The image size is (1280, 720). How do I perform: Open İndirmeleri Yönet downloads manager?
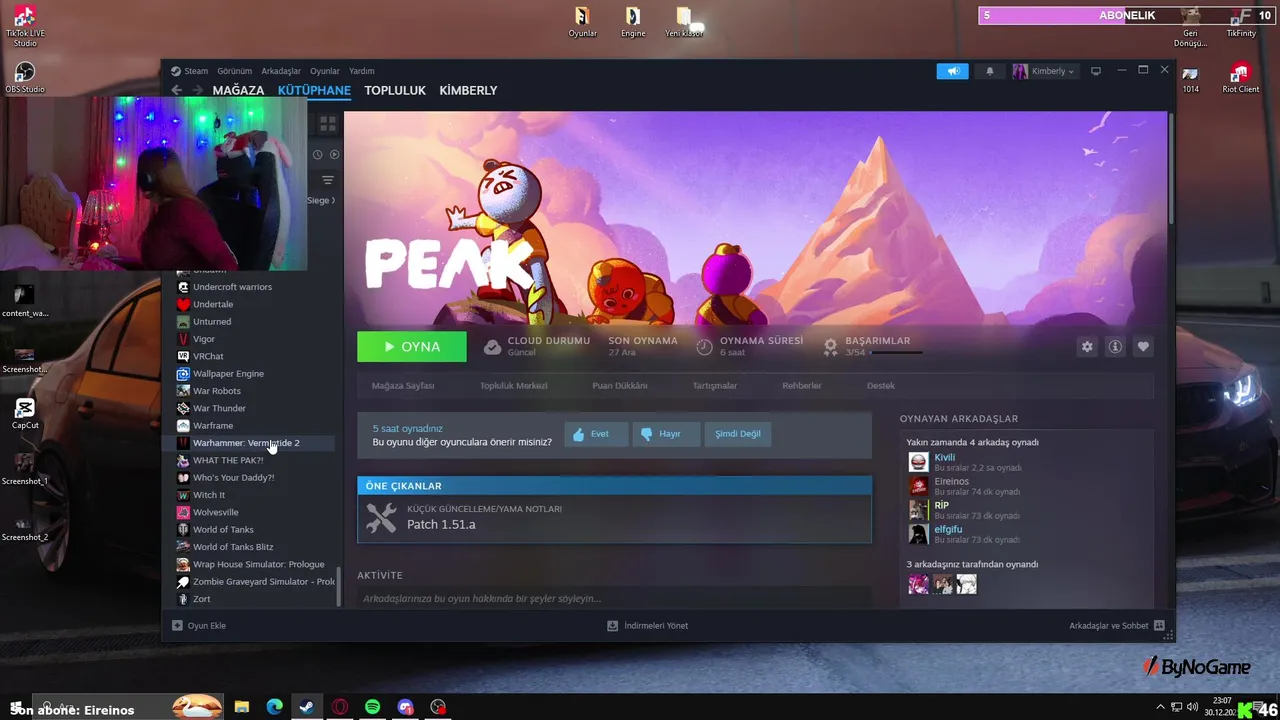coord(648,626)
